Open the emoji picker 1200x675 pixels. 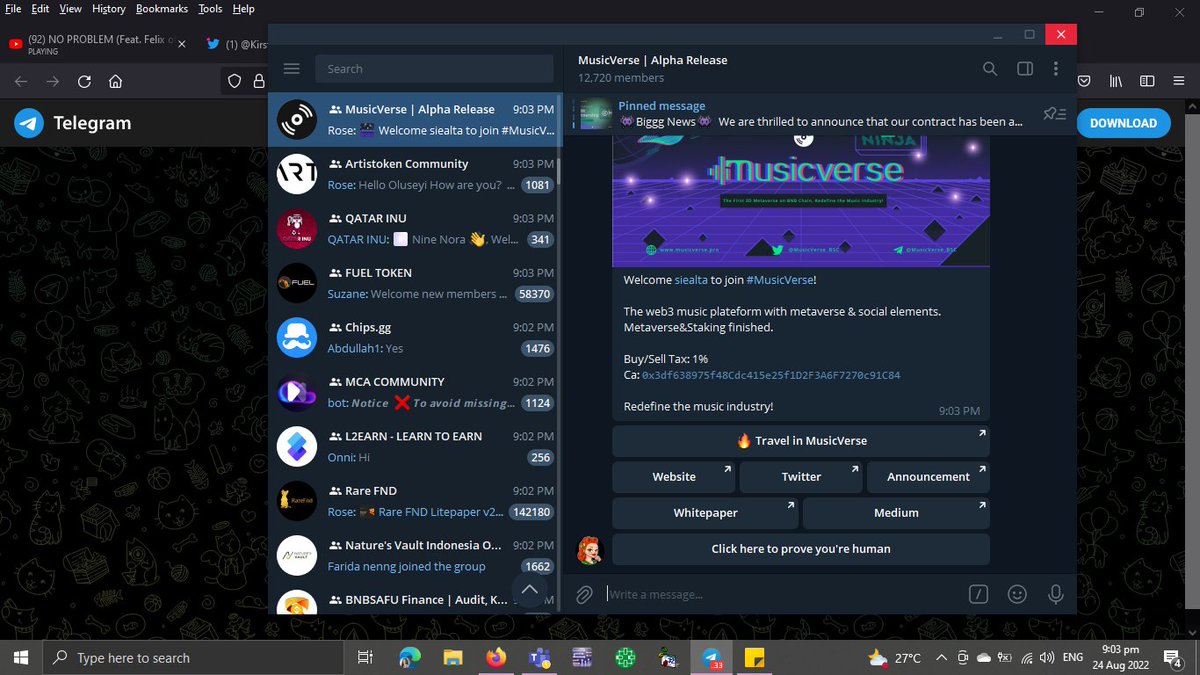point(1017,594)
